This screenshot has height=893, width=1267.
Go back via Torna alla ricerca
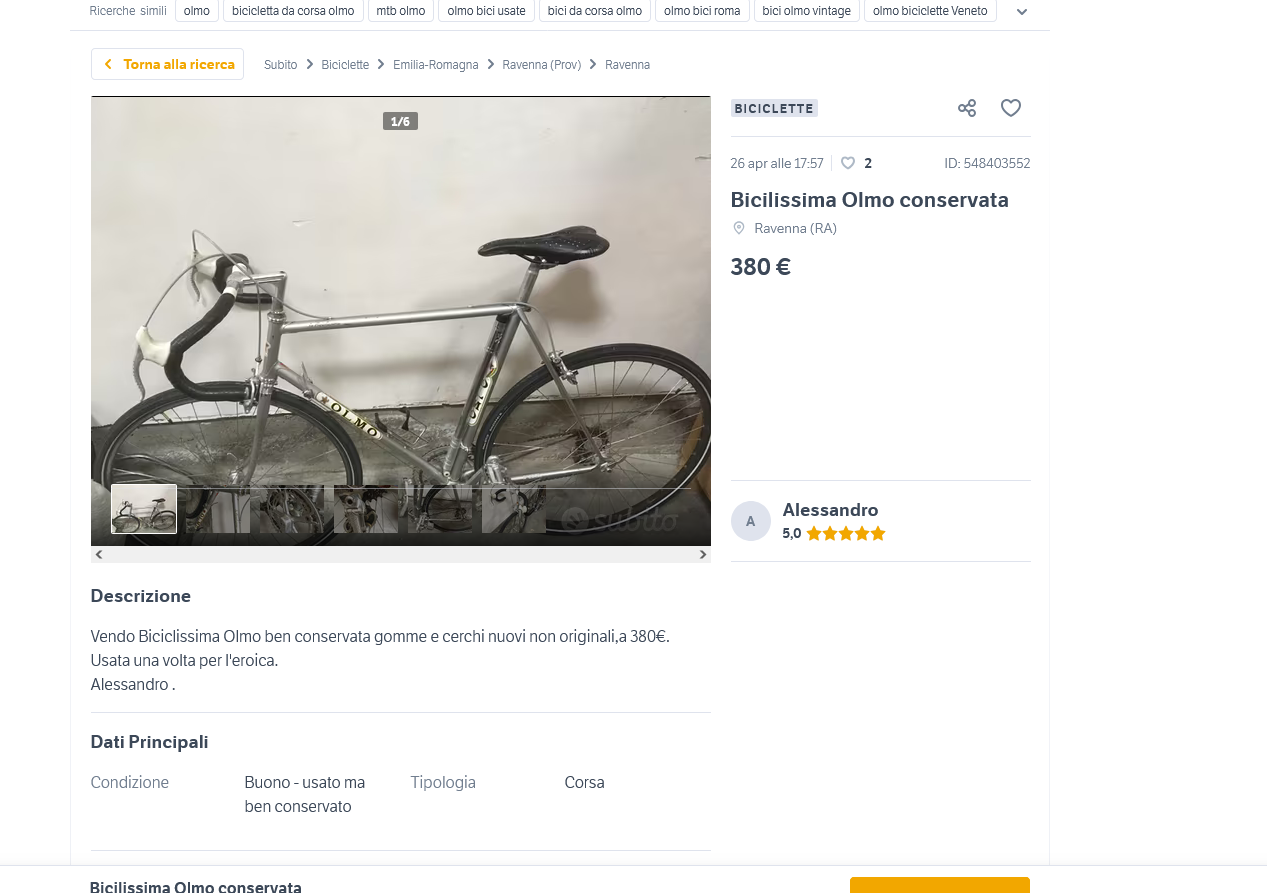(167, 64)
